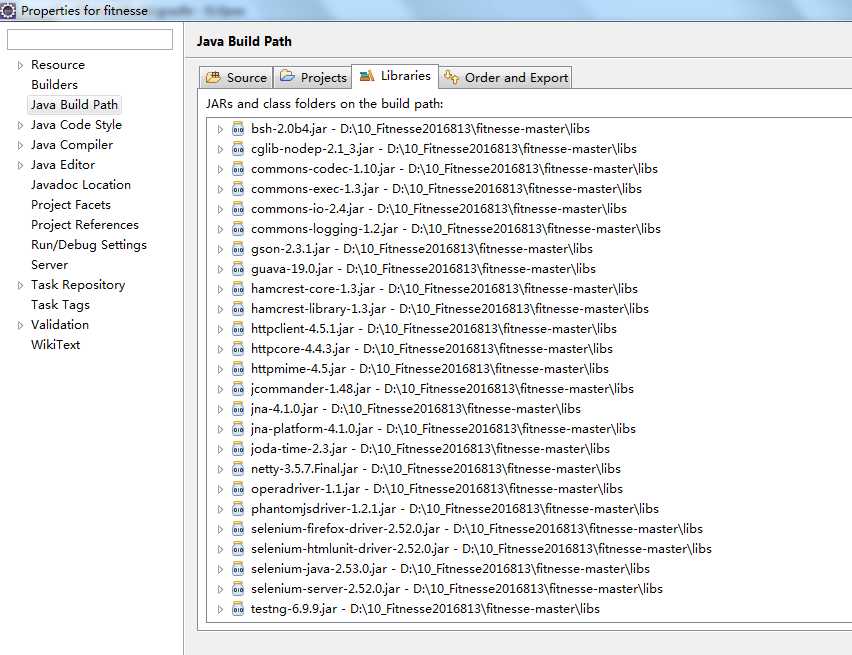Open the Order and Export tab

(x=505, y=78)
